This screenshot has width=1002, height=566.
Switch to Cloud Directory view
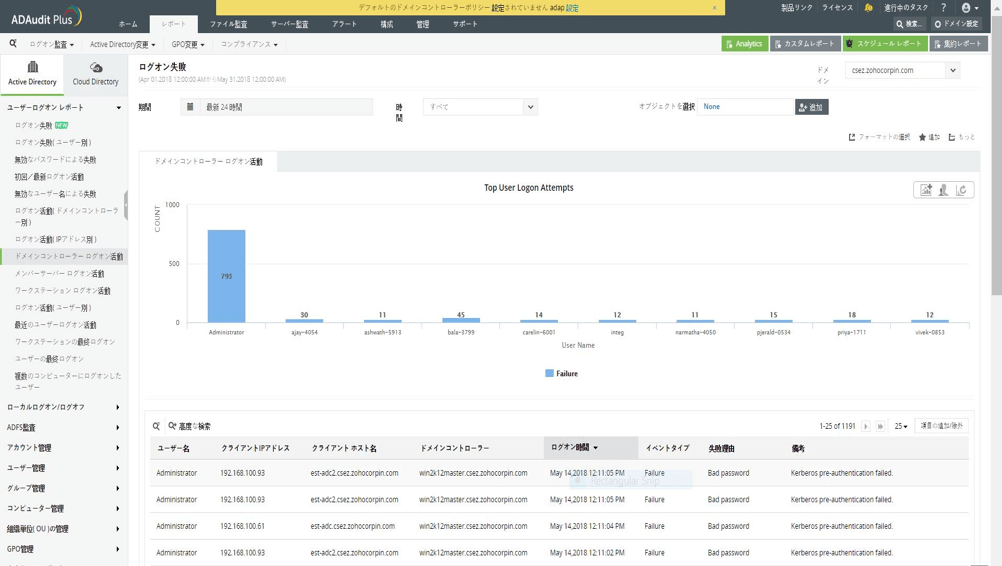pyautogui.click(x=95, y=73)
